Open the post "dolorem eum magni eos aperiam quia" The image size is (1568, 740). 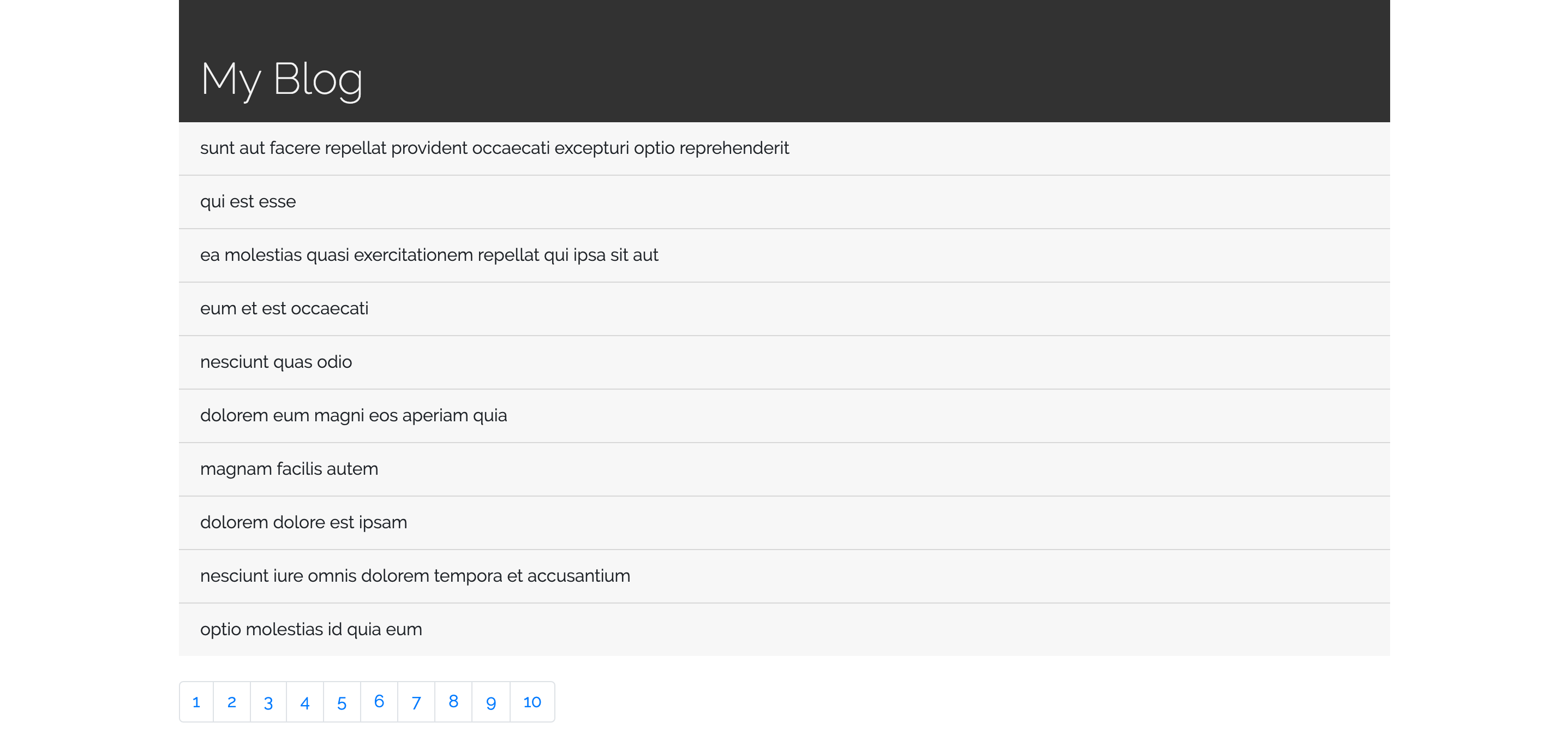click(354, 415)
